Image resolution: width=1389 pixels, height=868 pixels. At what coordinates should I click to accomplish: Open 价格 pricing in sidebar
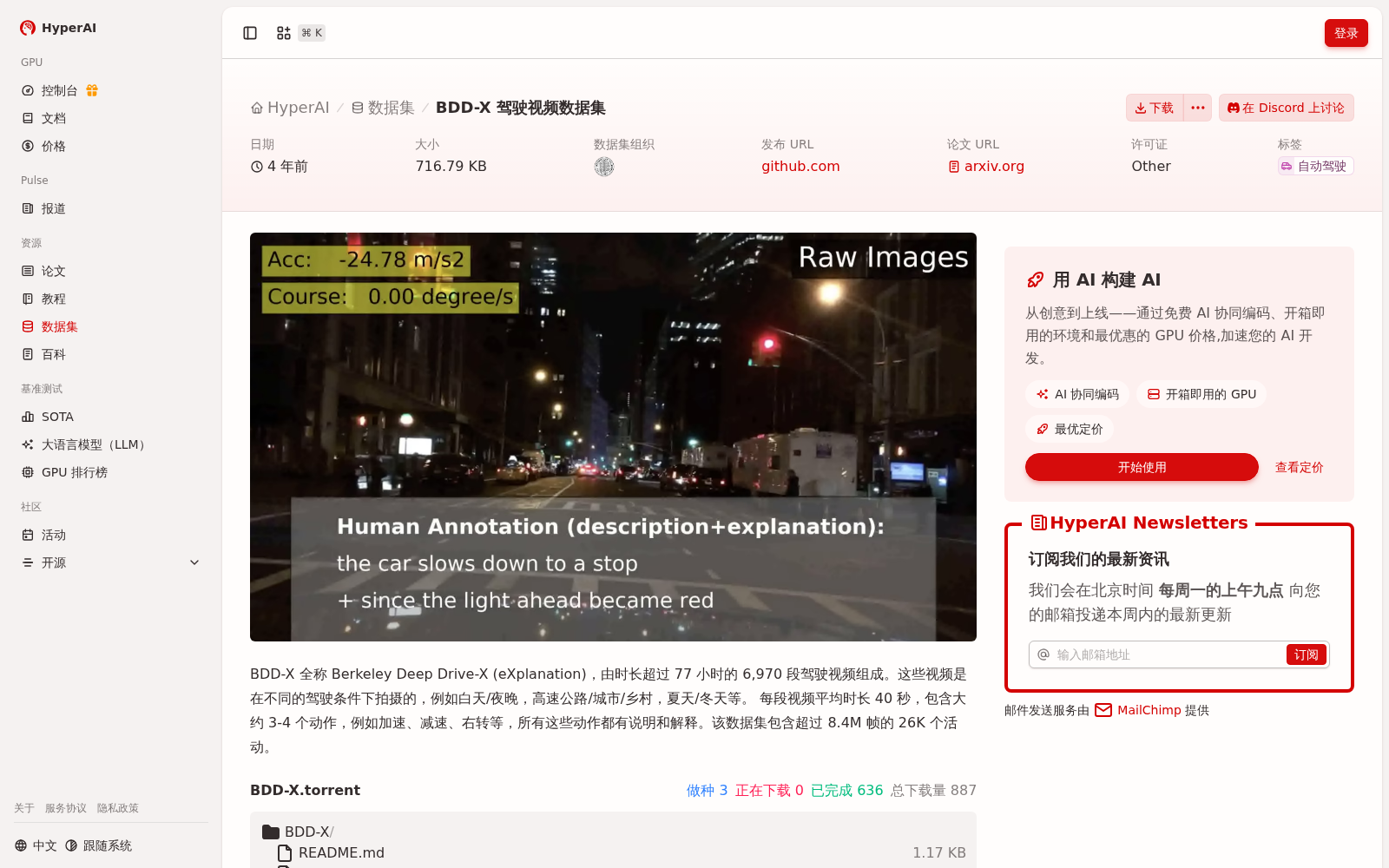(x=111, y=146)
